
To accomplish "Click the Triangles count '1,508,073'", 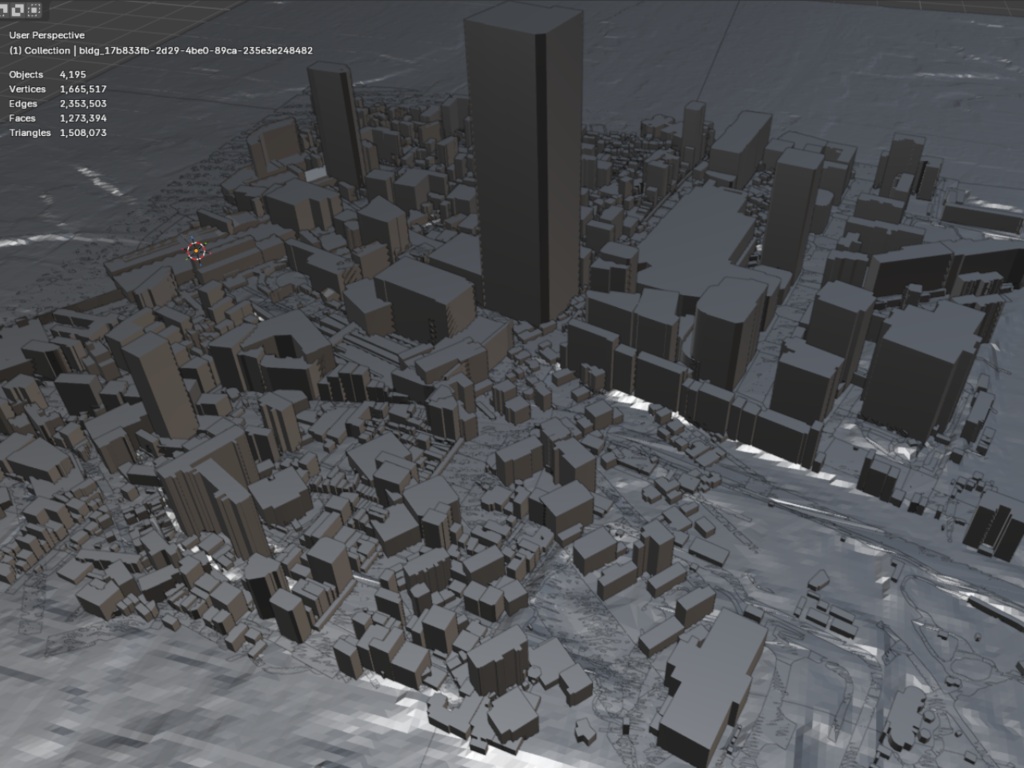I will click(83, 133).
